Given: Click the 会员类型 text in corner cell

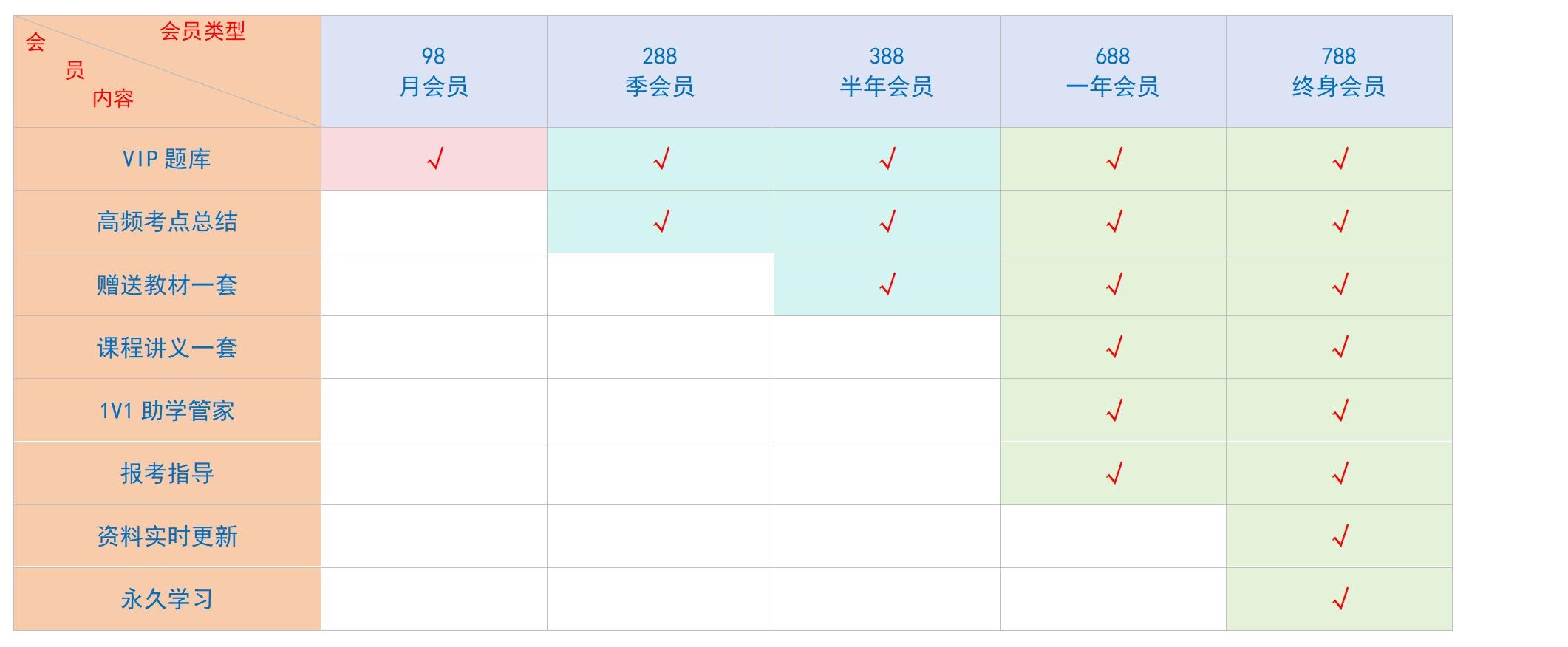Looking at the screenshot, I should [x=202, y=31].
